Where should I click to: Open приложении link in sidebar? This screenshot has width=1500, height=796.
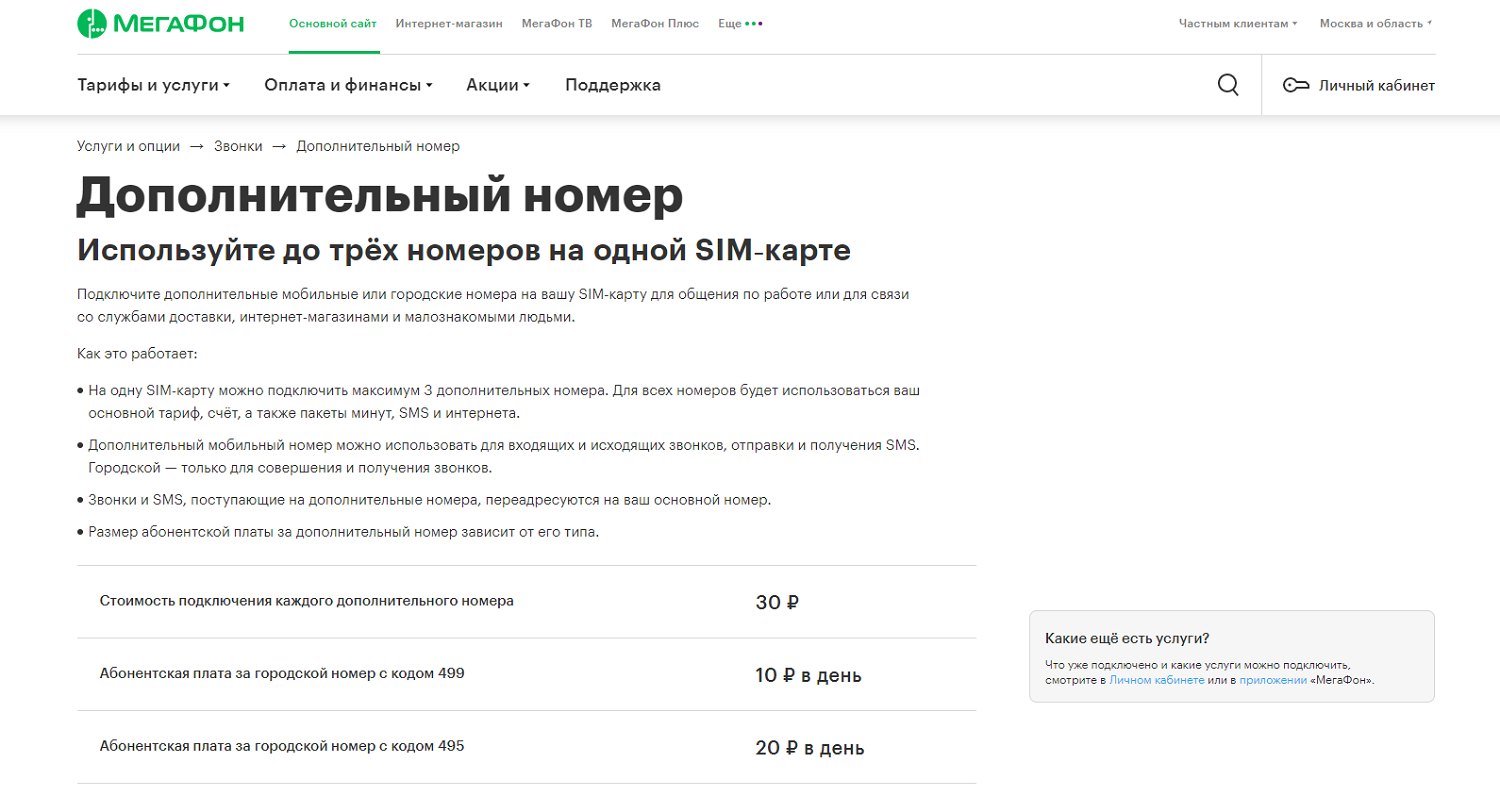click(x=1273, y=680)
